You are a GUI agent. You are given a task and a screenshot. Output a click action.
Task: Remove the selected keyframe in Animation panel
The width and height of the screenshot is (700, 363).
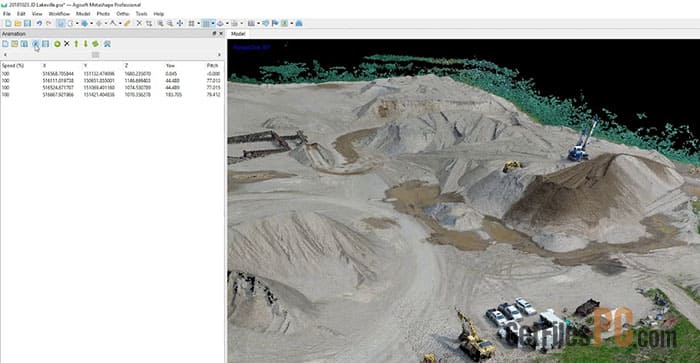67,44
